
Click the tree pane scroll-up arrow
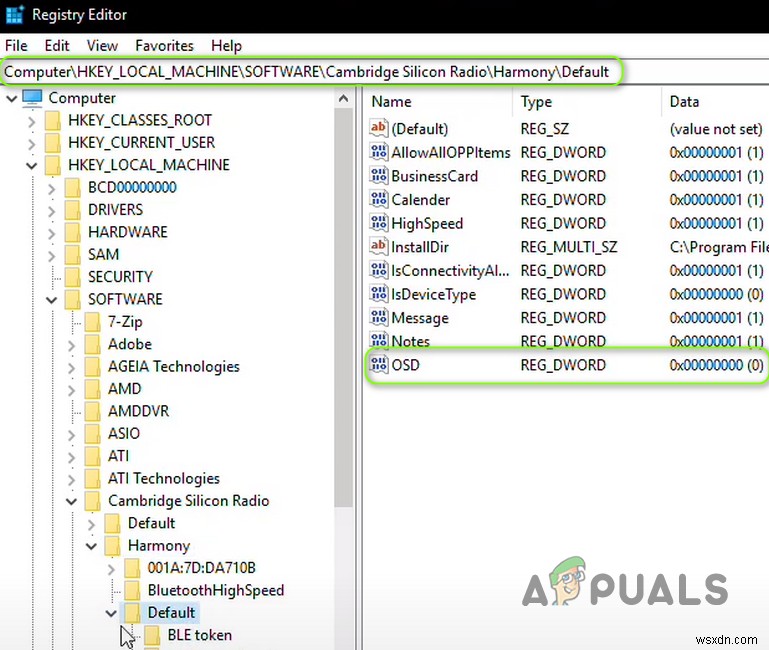[344, 99]
